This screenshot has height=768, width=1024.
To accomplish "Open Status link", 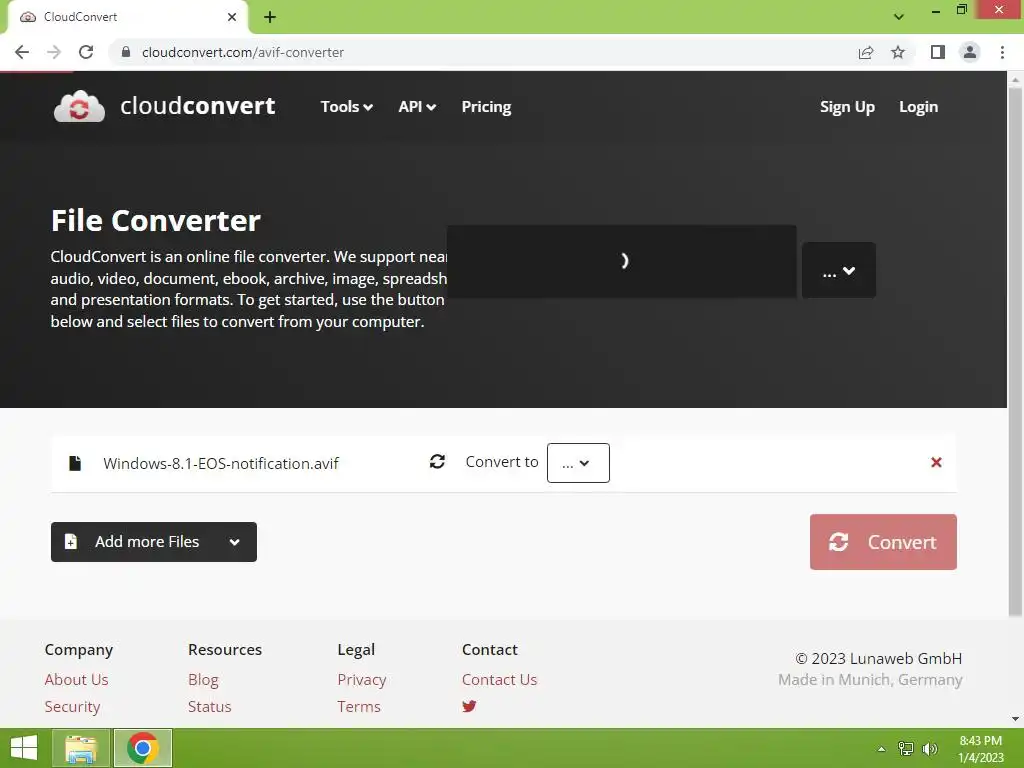I will 210,707.
